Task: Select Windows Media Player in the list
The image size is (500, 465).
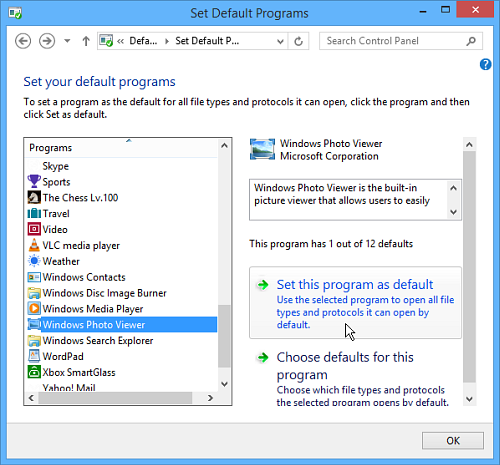Action: [x=93, y=309]
